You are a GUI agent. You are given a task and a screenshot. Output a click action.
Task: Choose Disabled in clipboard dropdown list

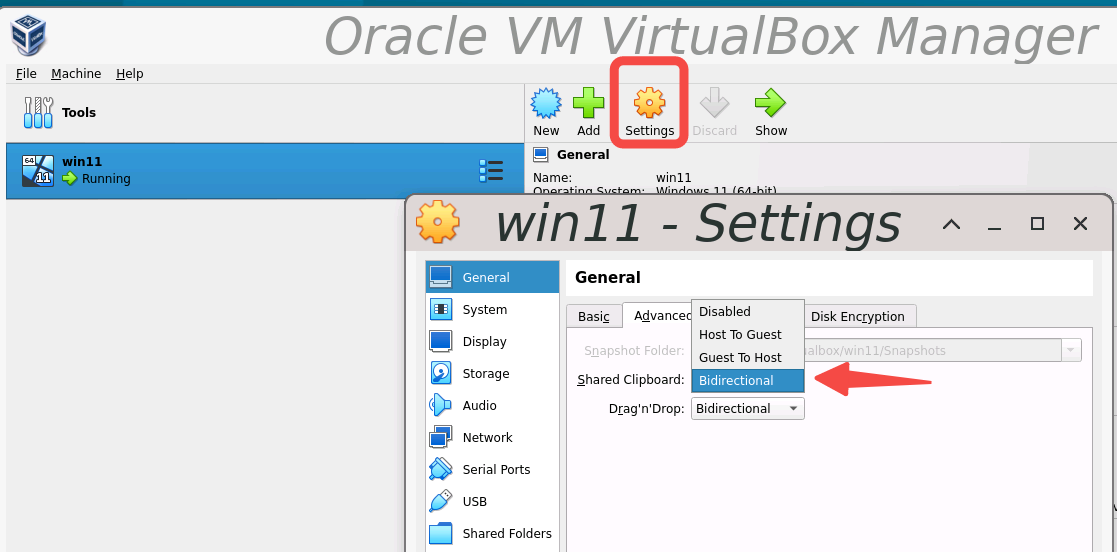coord(748,311)
